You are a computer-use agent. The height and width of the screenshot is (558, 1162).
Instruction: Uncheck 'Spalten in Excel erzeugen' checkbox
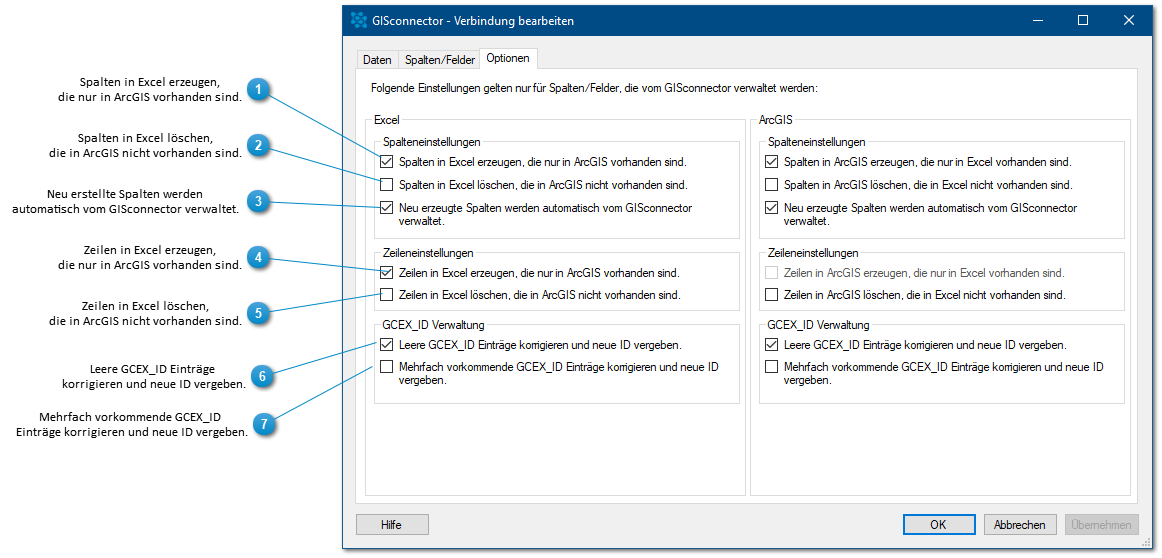pyautogui.click(x=386, y=161)
